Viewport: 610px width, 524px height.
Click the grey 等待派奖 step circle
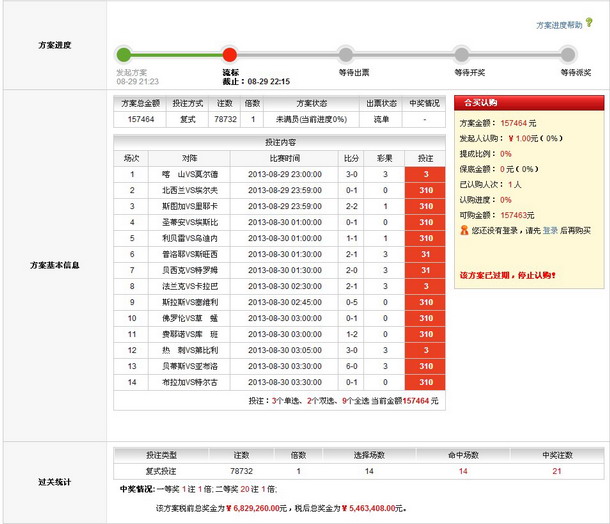(x=575, y=55)
